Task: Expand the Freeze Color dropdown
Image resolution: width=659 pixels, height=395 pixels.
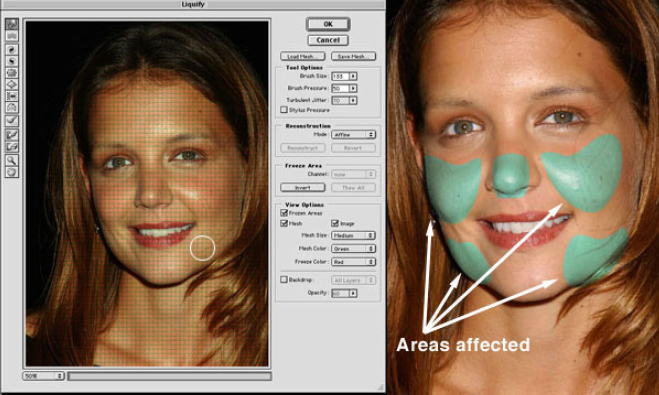Action: point(353,261)
